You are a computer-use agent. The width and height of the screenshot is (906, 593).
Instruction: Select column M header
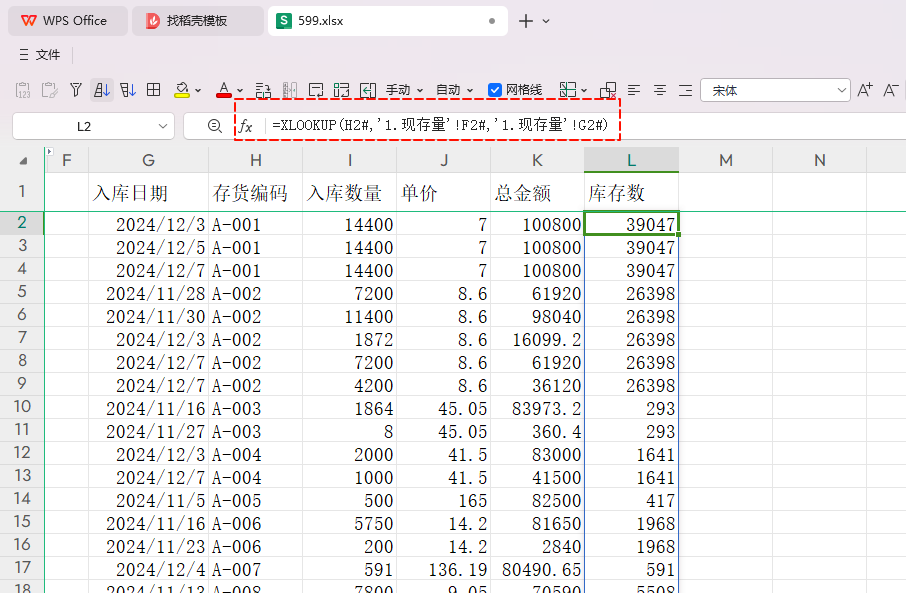(726, 160)
